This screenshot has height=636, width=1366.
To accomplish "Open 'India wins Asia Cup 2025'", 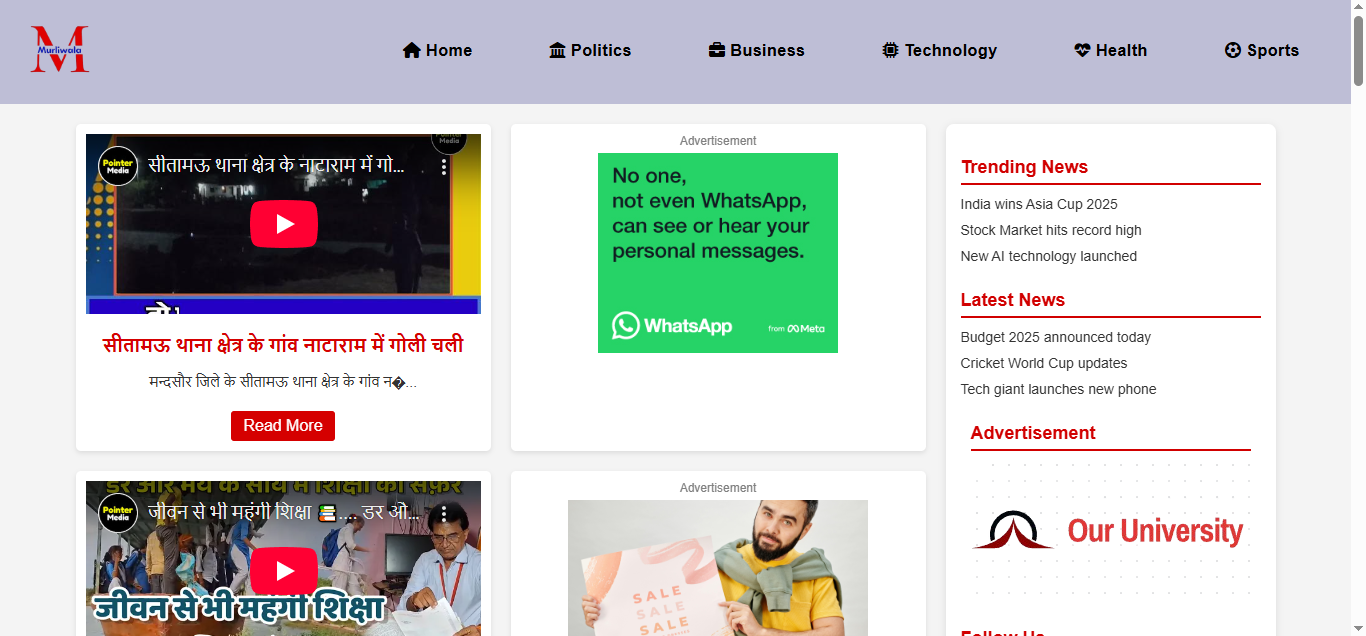I will coord(1039,204).
